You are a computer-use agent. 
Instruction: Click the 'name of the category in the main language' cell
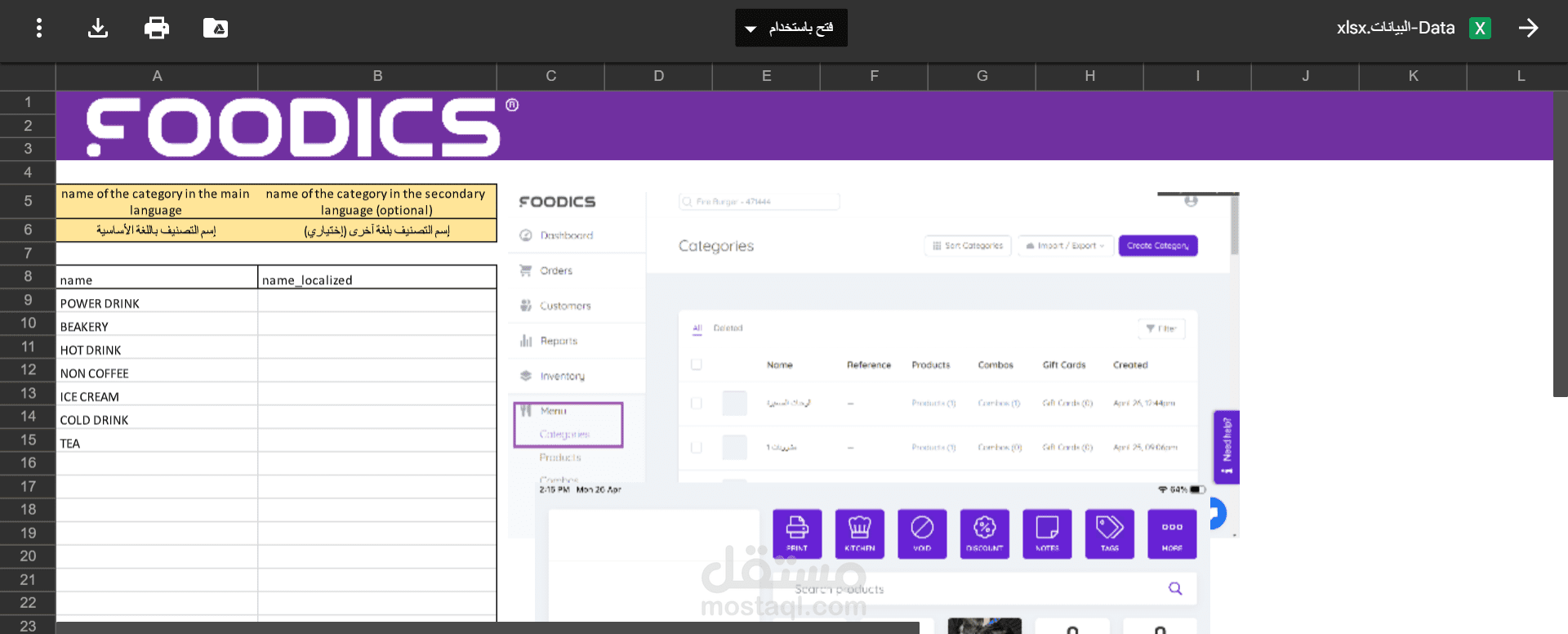coord(157,201)
